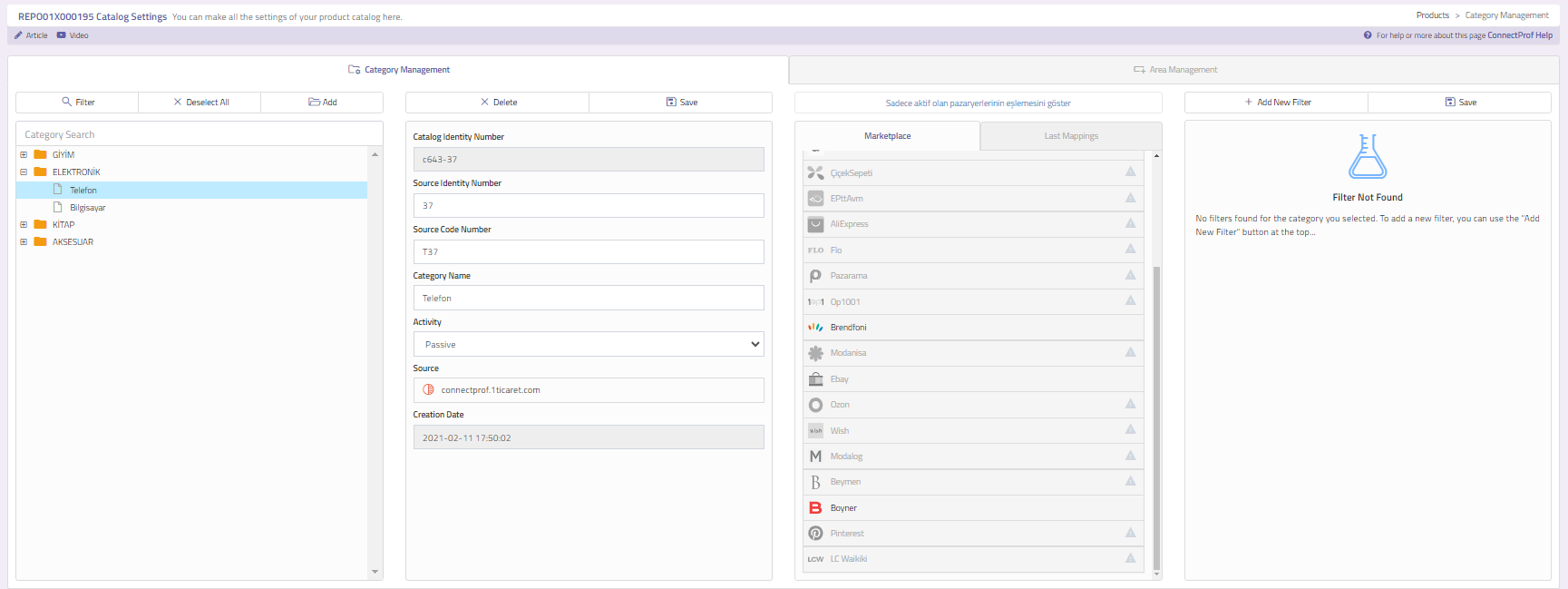
Task: Click the flask icon above Filter Not Found
Action: (1367, 156)
